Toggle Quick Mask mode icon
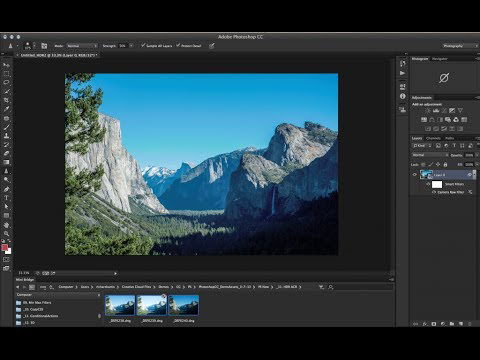 click(x=6, y=259)
